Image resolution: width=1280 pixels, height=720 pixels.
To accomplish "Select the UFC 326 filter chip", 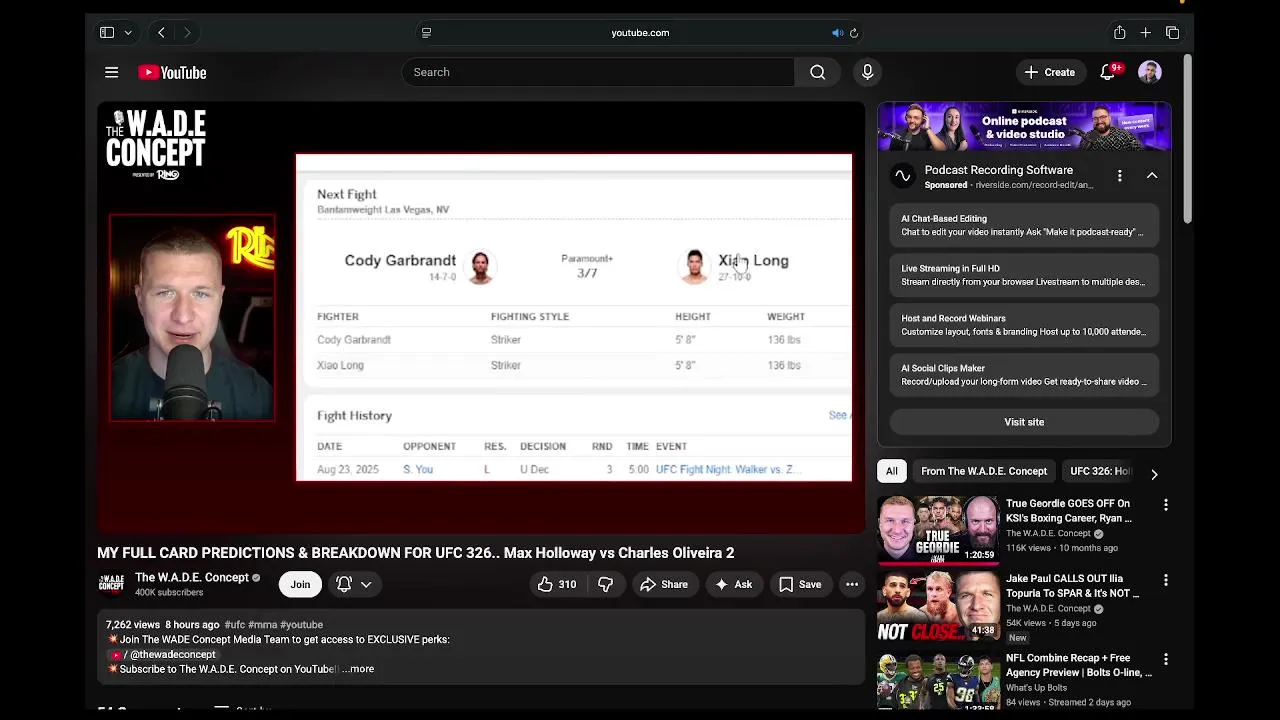I will (1099, 471).
